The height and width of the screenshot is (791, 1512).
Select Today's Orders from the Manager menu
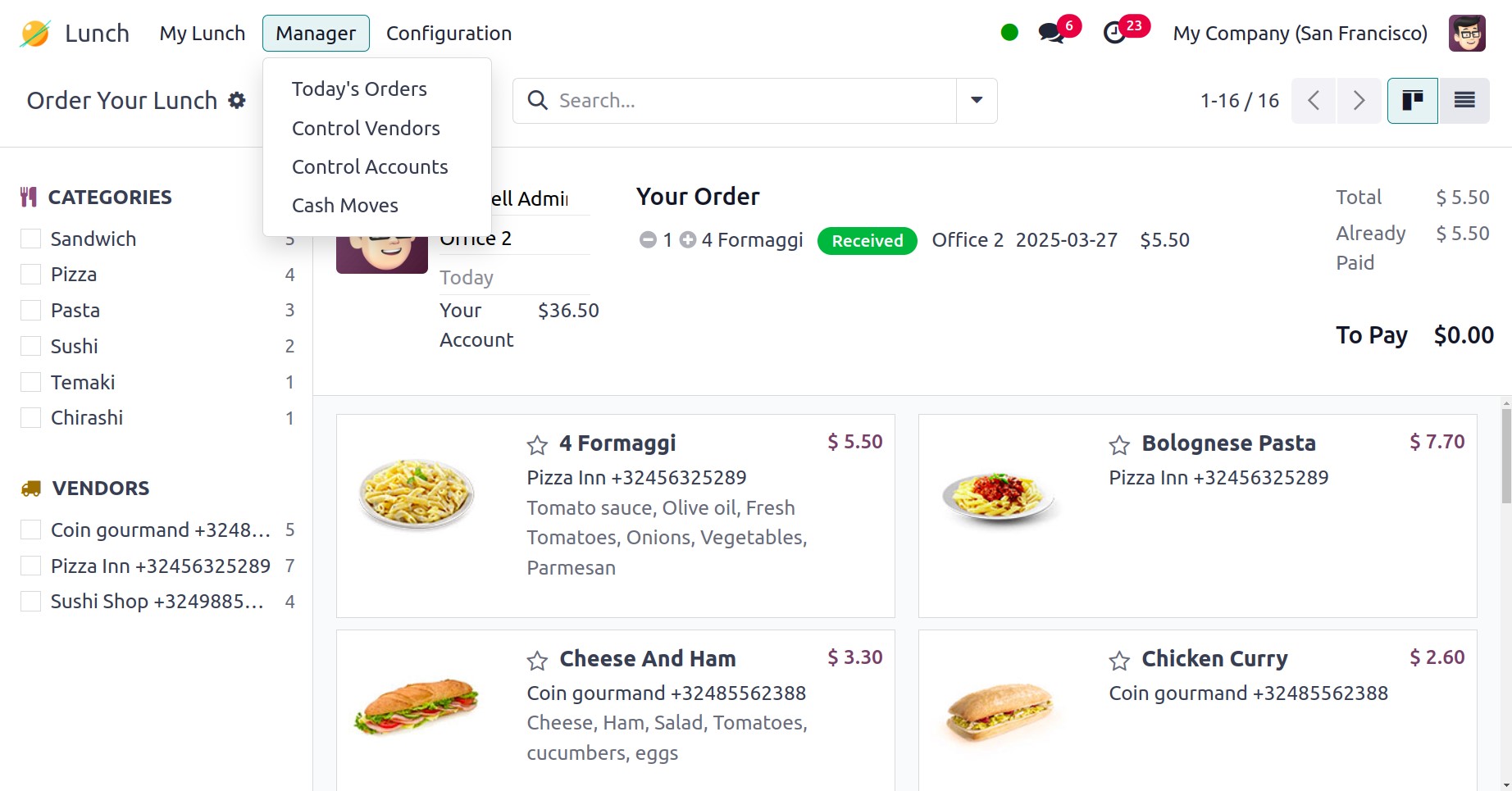[359, 89]
